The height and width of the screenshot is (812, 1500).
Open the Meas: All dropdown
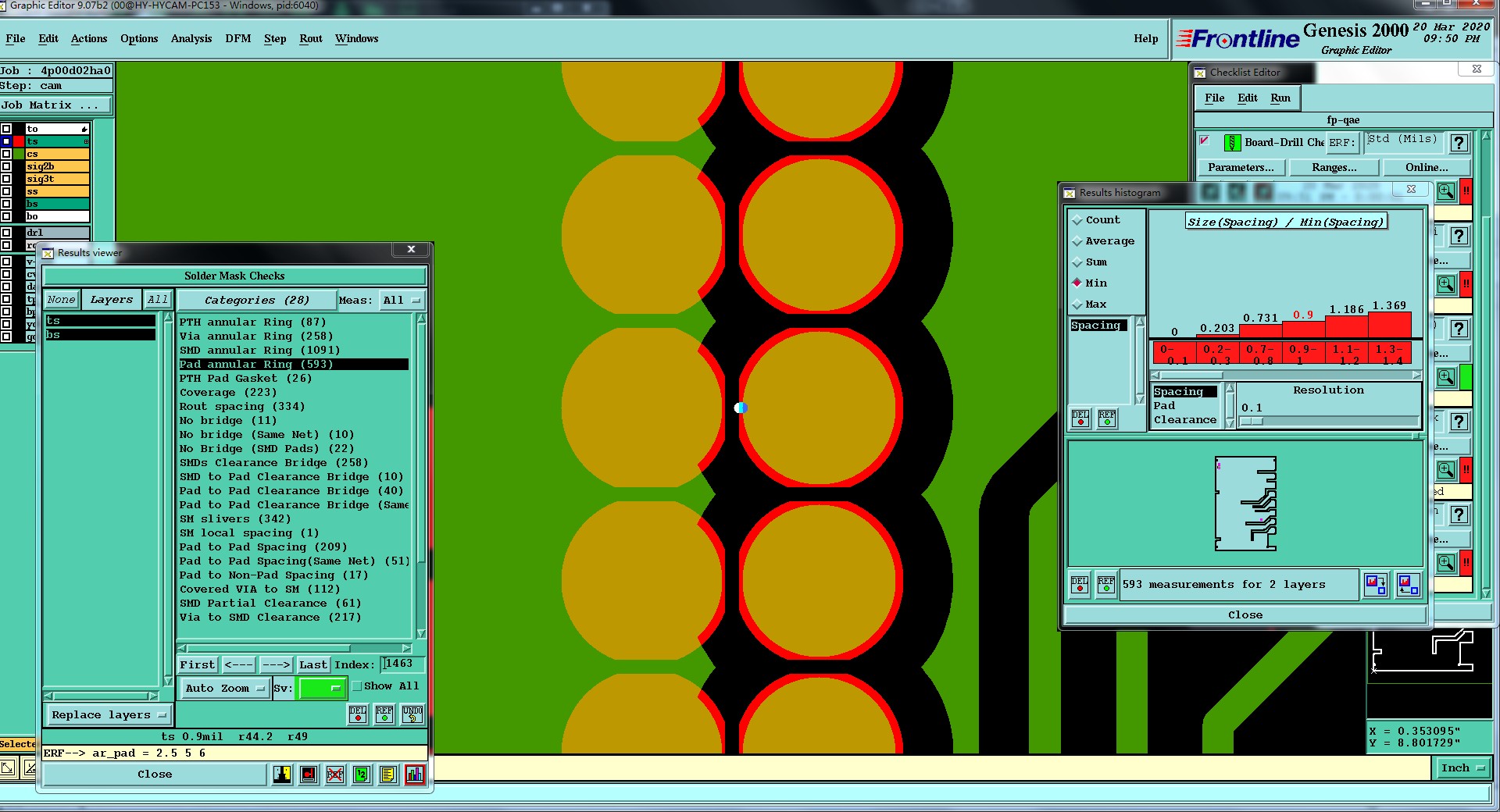(402, 300)
